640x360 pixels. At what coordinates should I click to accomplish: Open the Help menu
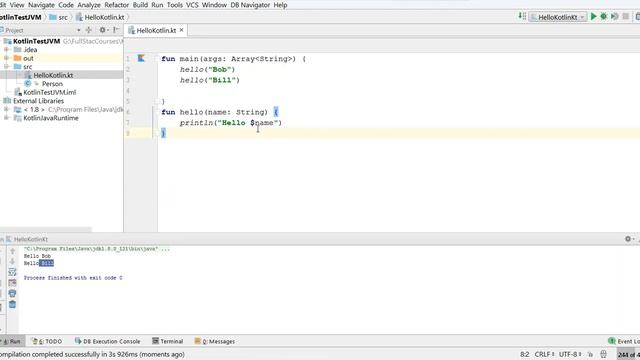[280, 5]
